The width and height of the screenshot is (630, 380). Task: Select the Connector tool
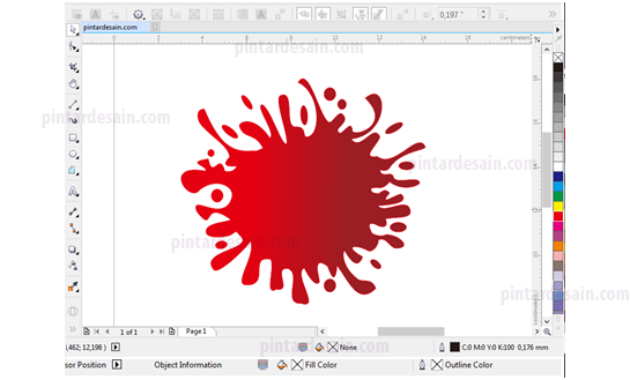(73, 229)
